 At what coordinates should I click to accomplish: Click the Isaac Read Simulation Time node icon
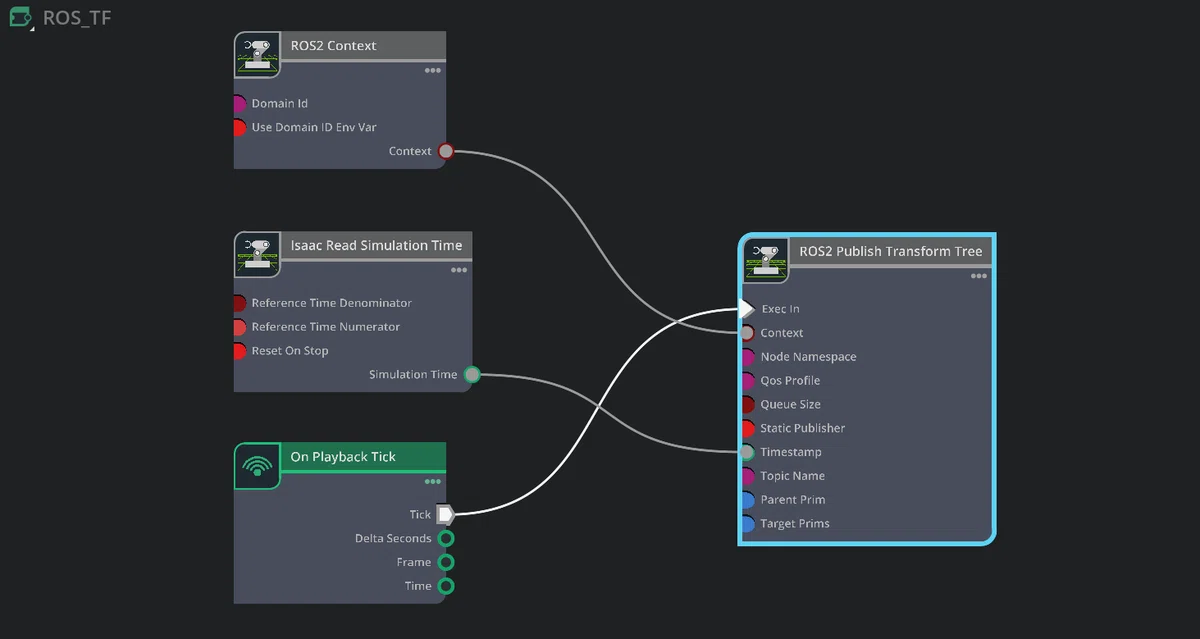257,255
